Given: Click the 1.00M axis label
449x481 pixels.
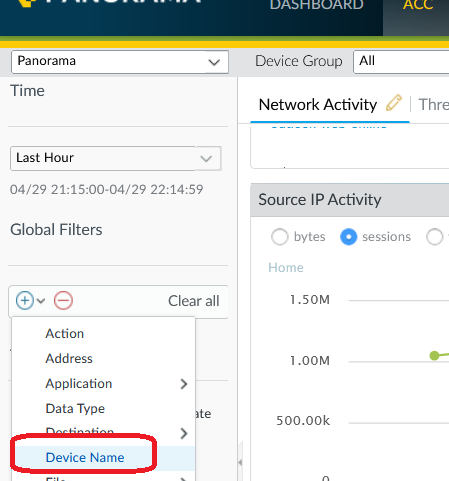Looking at the screenshot, I should pyautogui.click(x=310, y=361).
